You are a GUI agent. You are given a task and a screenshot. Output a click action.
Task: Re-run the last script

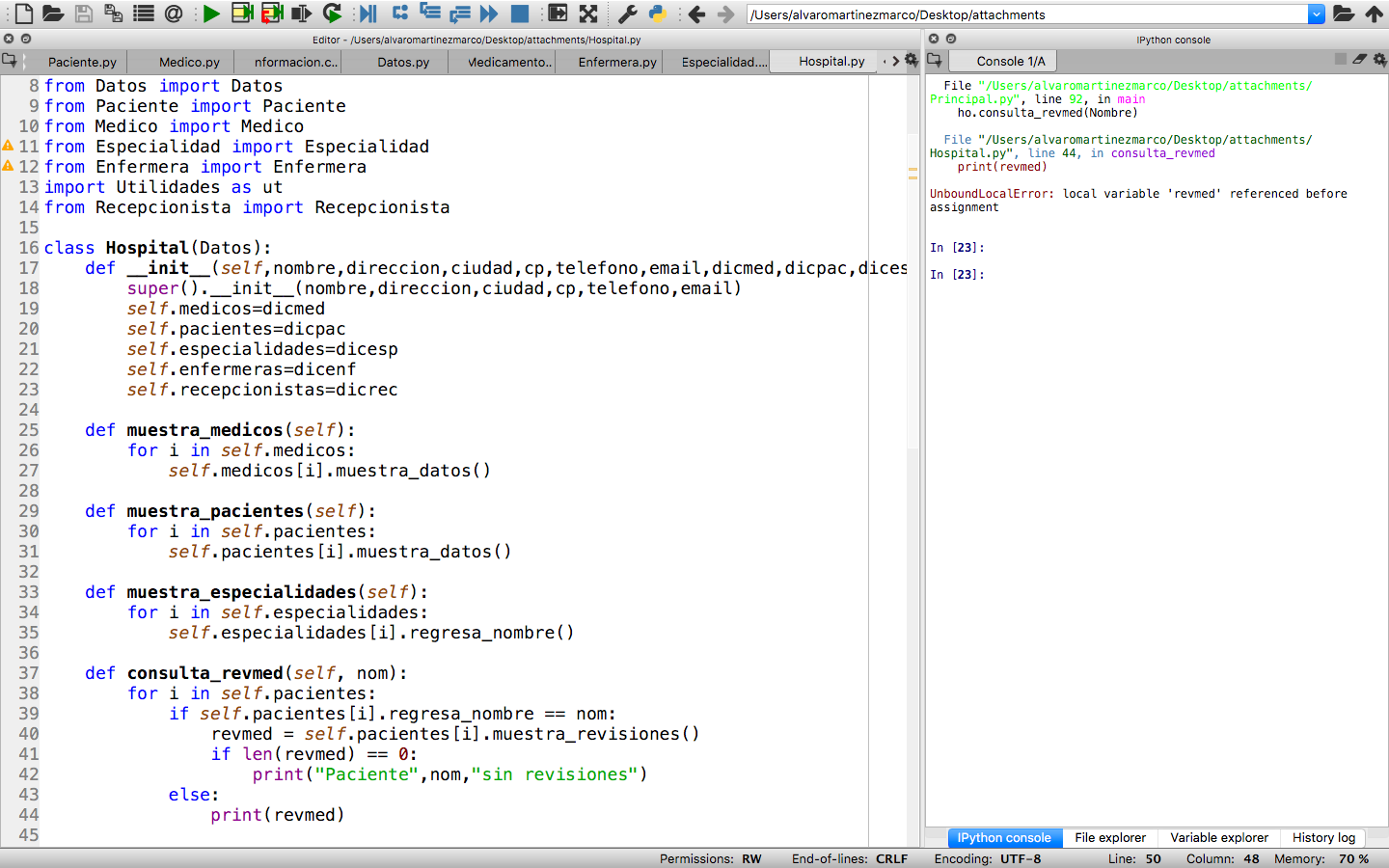(x=333, y=14)
